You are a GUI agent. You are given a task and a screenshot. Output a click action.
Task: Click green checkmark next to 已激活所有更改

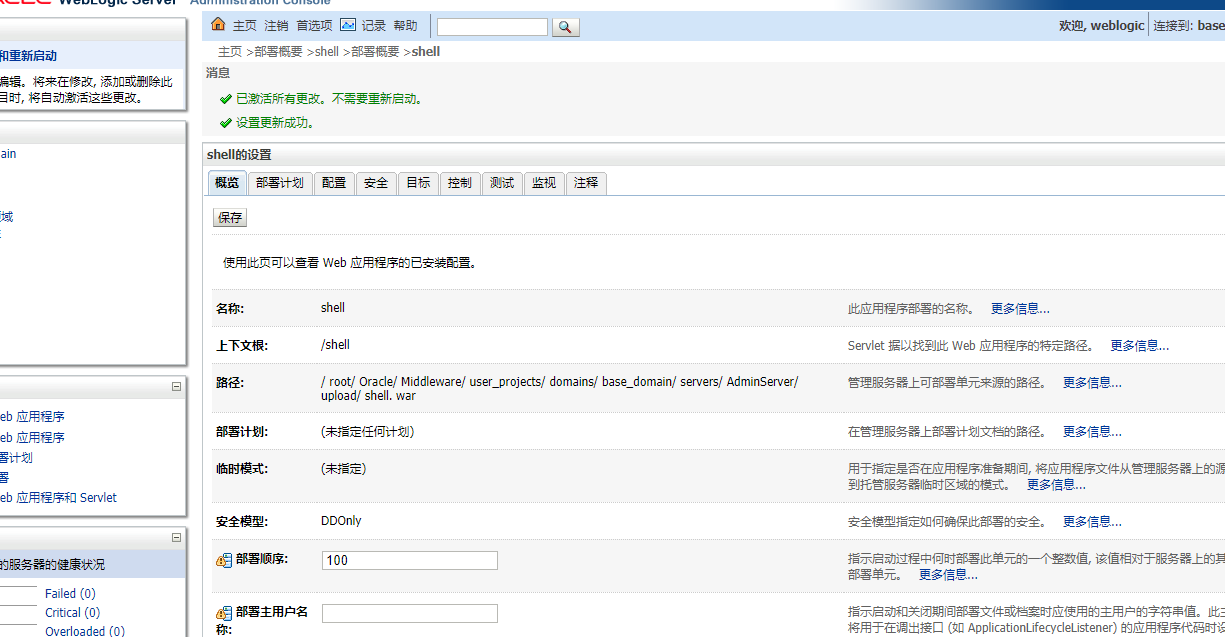tap(226, 99)
